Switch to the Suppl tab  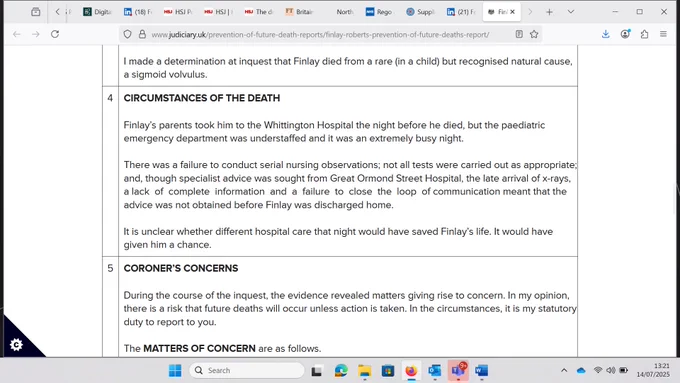[420, 12]
